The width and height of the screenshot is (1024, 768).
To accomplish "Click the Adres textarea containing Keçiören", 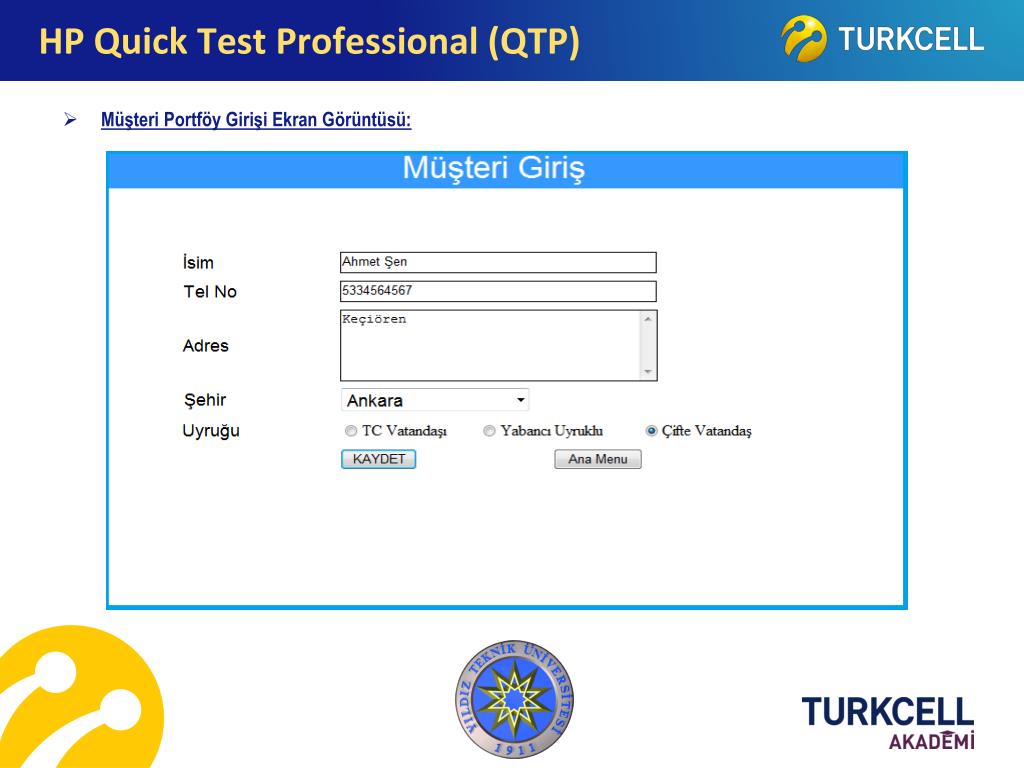I will coord(498,345).
